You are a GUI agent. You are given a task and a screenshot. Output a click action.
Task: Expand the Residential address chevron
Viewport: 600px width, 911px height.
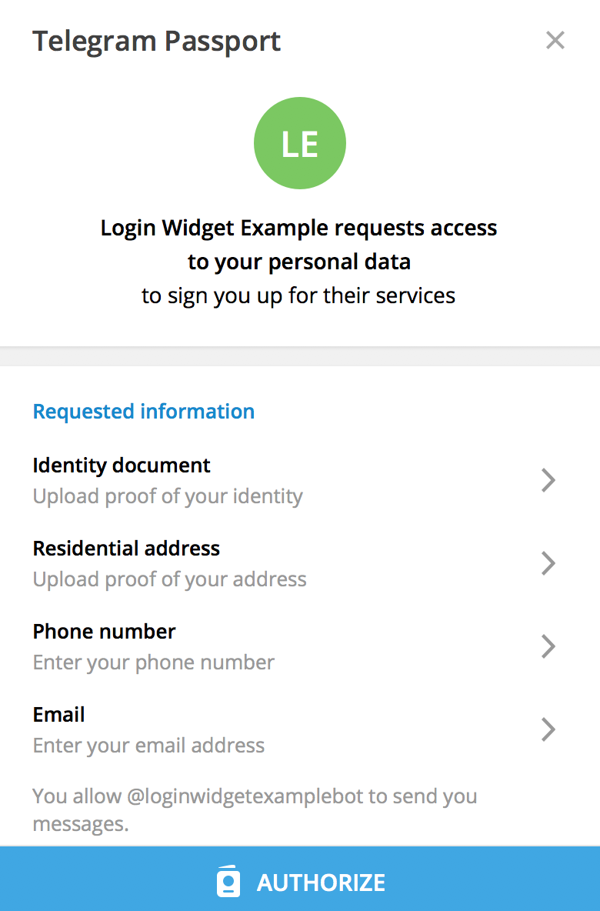548,564
